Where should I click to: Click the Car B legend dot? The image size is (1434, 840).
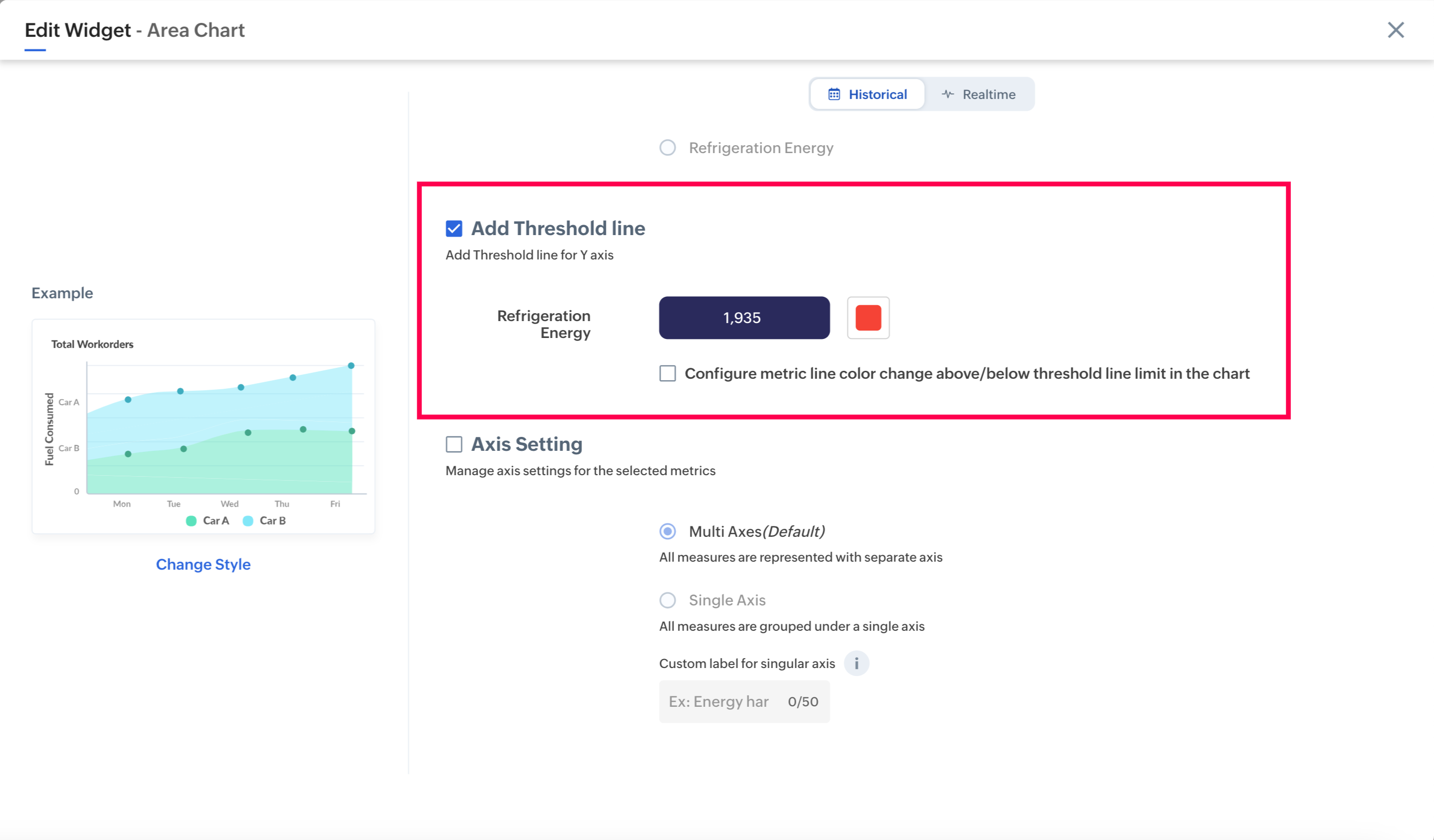[x=248, y=520]
